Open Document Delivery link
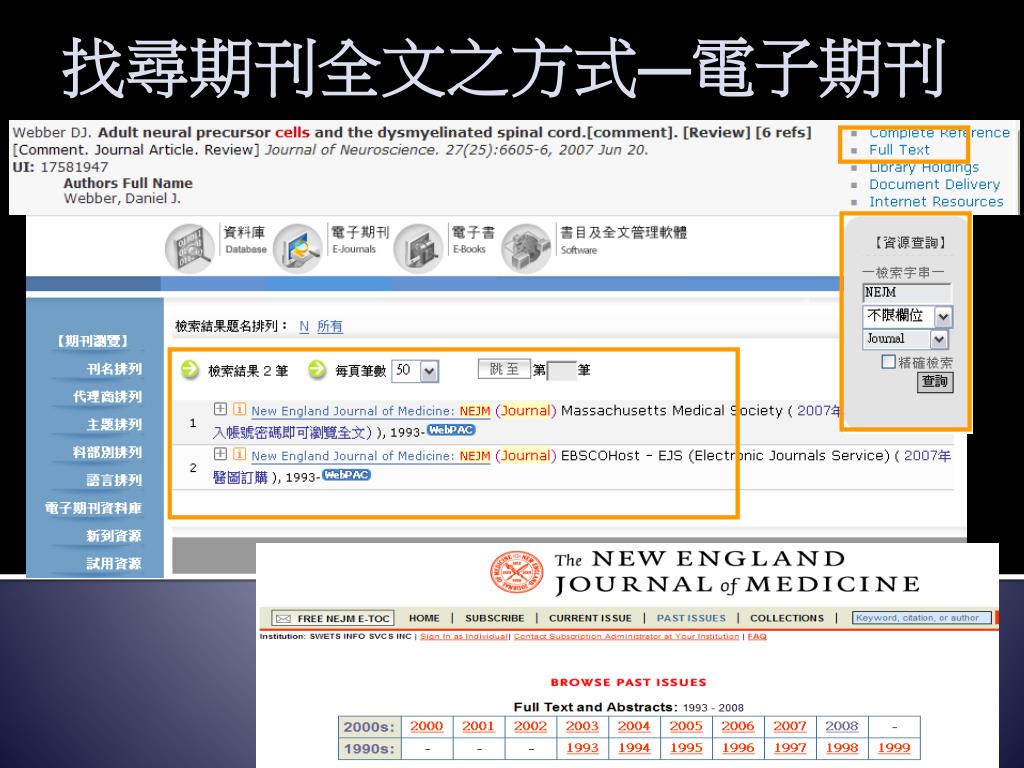The width and height of the screenshot is (1024, 768). point(935,185)
